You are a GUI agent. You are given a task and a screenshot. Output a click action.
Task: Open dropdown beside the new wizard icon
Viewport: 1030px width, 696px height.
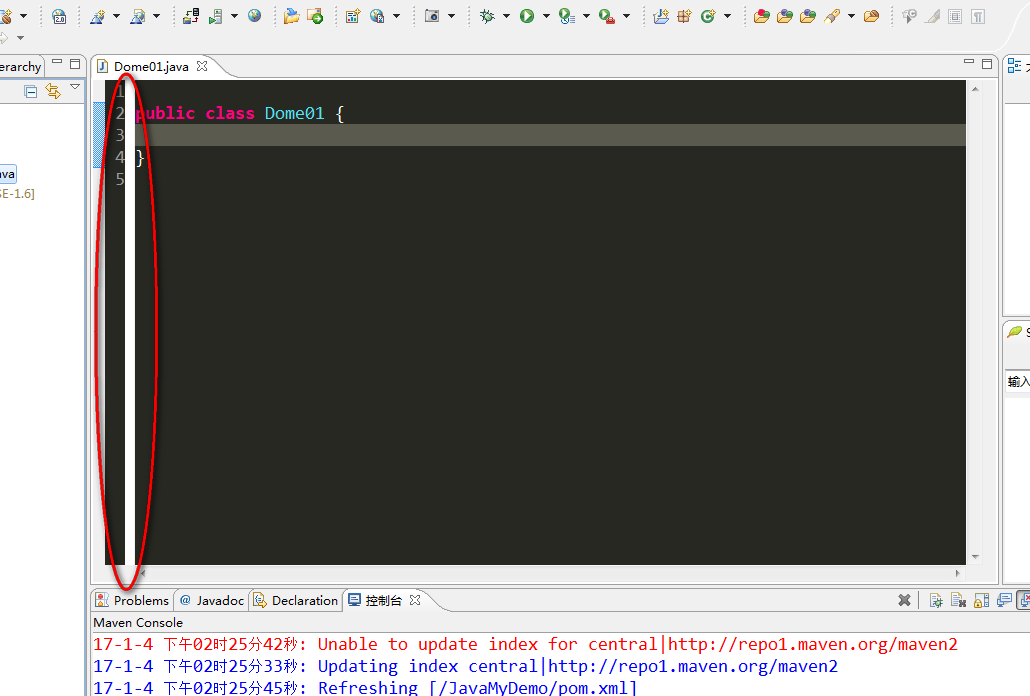pos(116,16)
